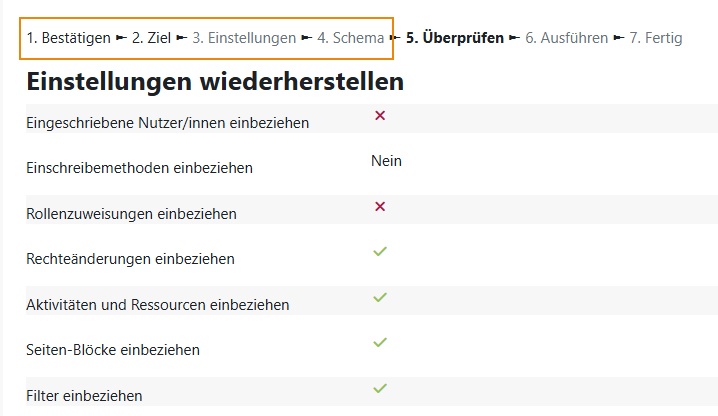The image size is (718, 416).
Task: Click the arrow separator between Bestätigen and Ziel
Action: 121,38
